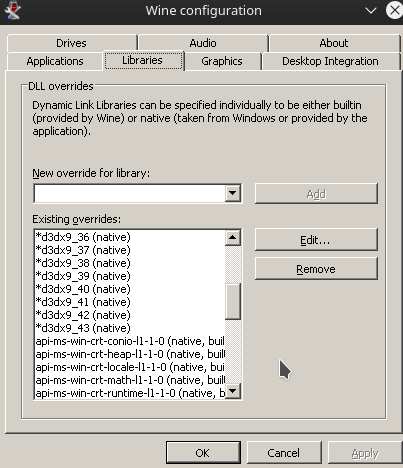403x468 pixels.
Task: Select api-ms-win-crt-locale-l1-1-0 override
Action: click(x=130, y=367)
